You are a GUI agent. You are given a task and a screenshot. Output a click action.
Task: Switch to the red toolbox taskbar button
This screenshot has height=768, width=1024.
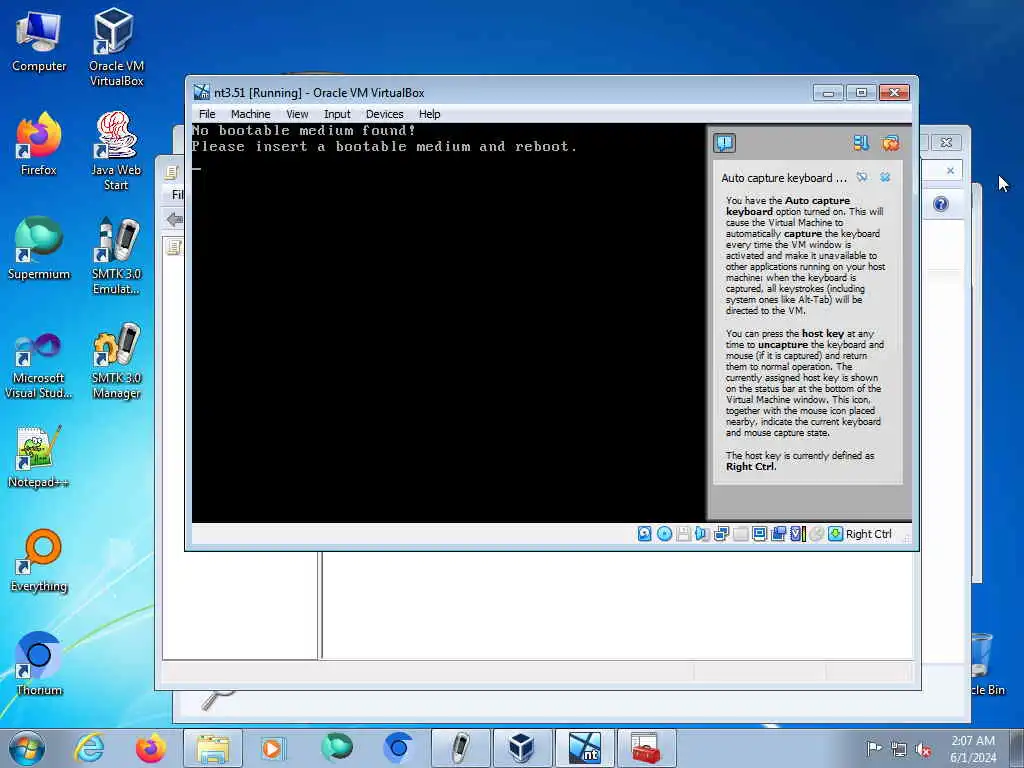[x=646, y=748]
